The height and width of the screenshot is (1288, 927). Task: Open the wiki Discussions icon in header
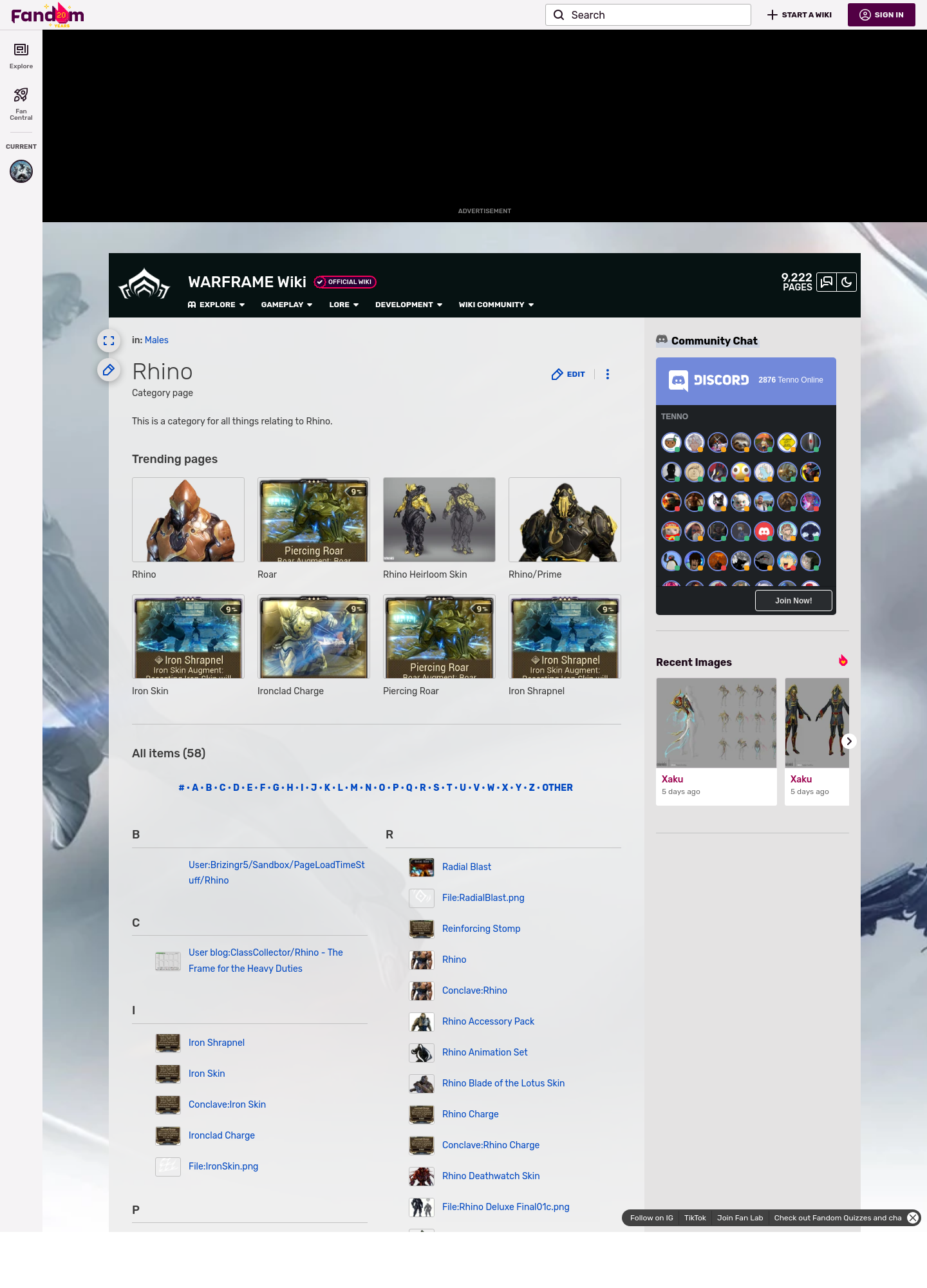point(827,282)
